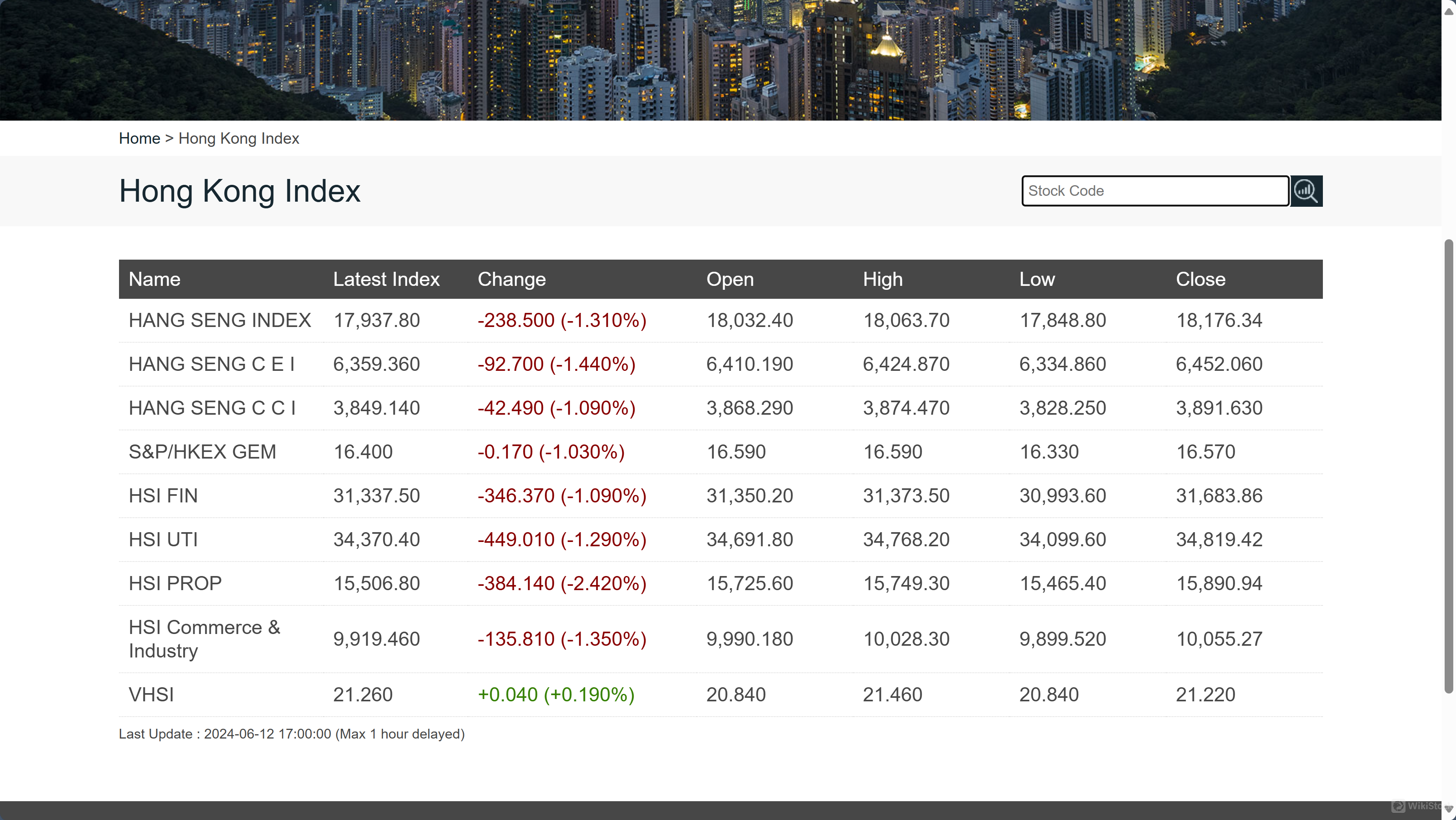
Task: Click the Hong Kong skyline banner image
Action: click(721, 60)
